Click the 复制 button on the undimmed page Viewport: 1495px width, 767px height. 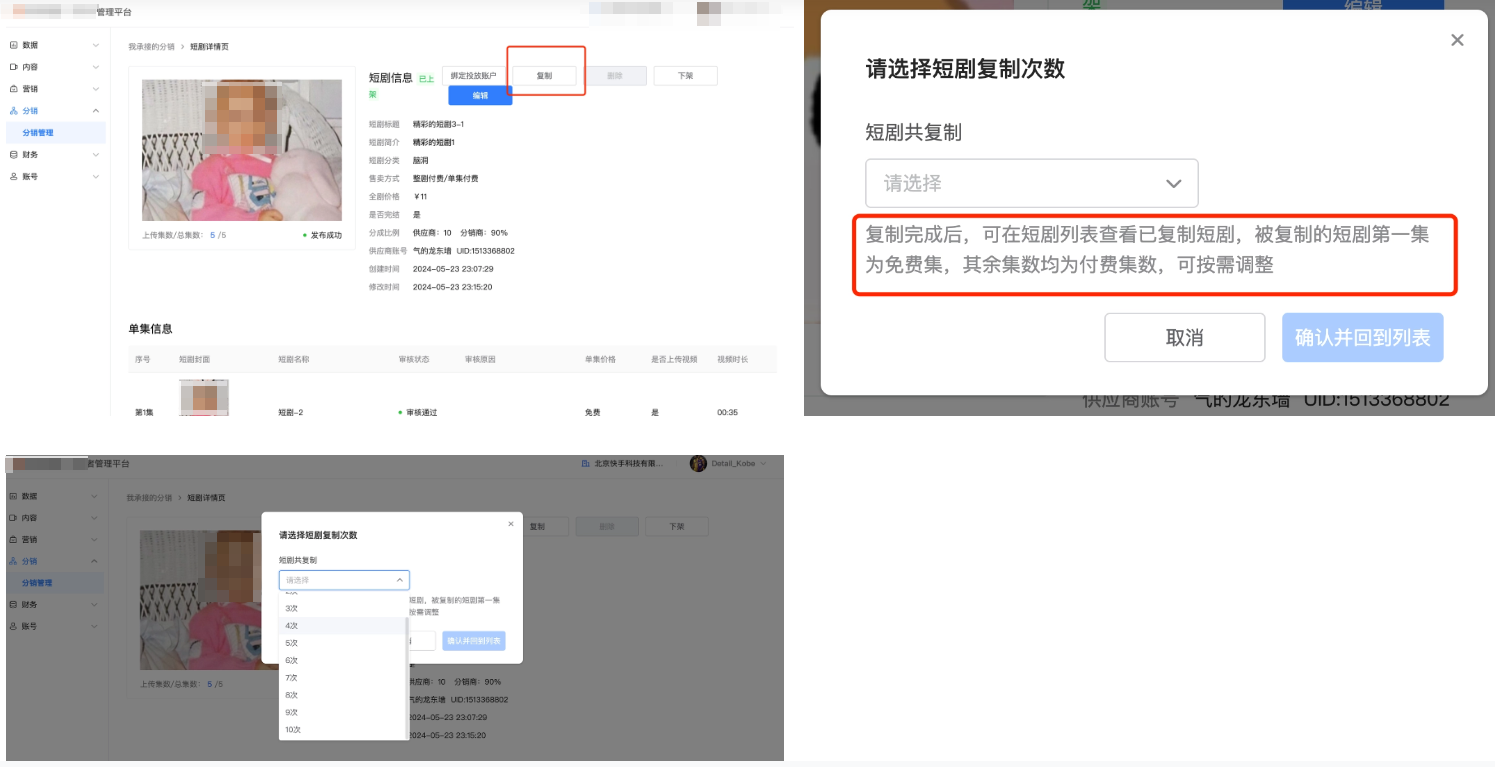point(544,76)
